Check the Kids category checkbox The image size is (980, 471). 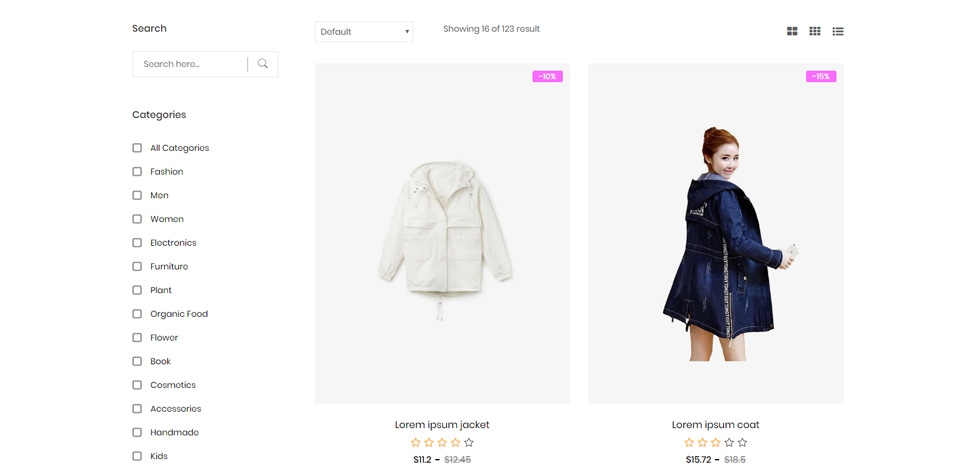pyautogui.click(x=137, y=457)
